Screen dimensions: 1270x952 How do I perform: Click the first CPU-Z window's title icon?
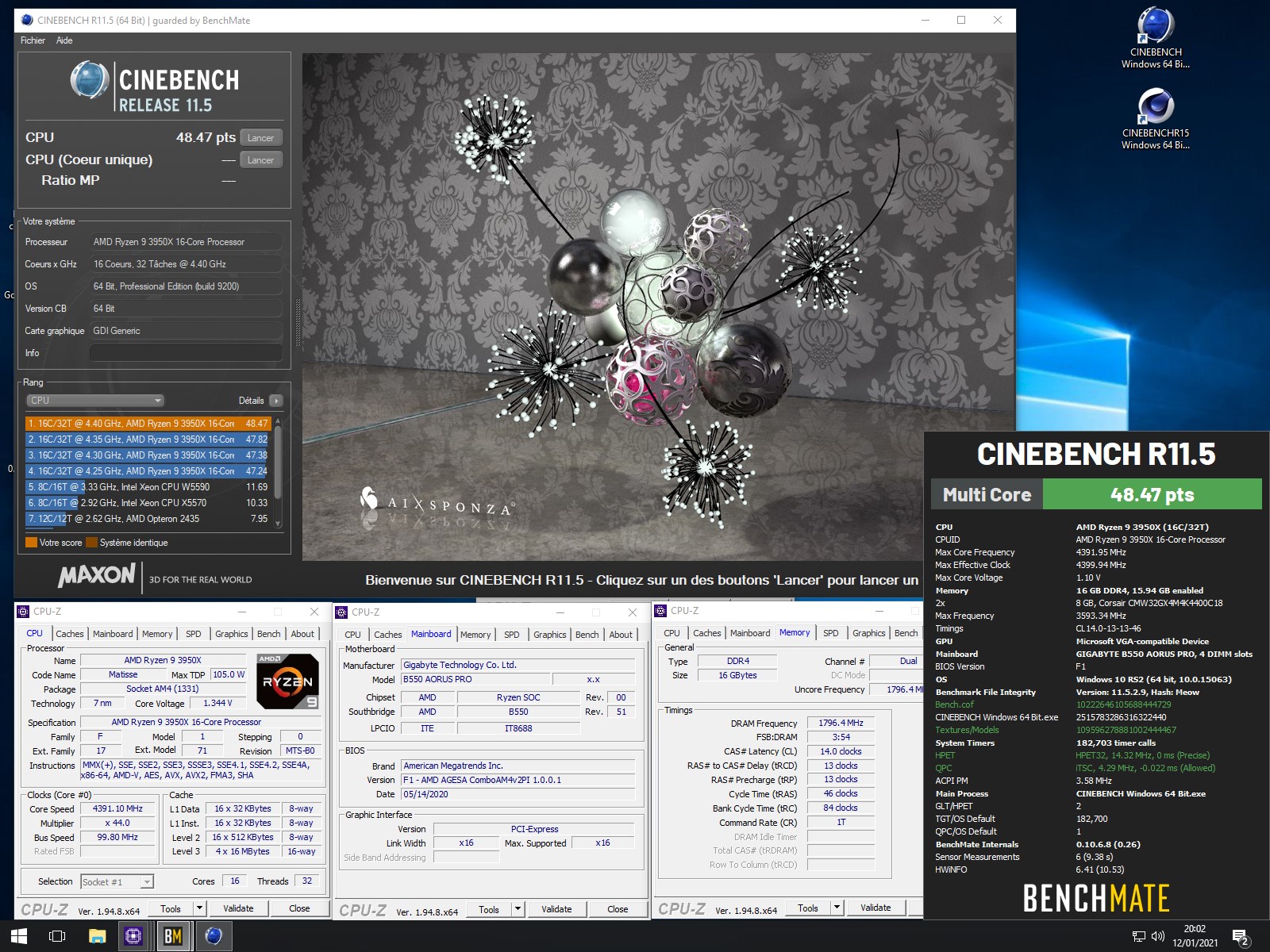point(23,612)
